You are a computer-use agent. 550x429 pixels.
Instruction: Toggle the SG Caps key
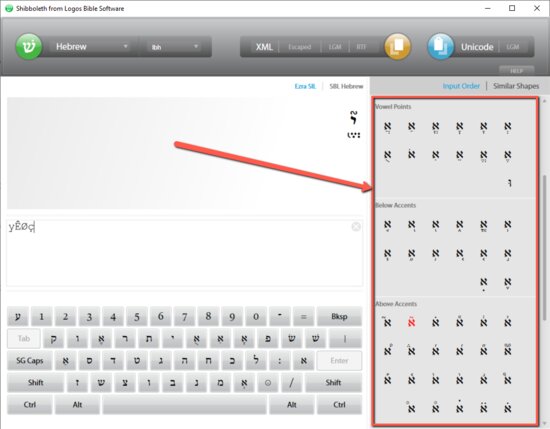[x=29, y=361]
